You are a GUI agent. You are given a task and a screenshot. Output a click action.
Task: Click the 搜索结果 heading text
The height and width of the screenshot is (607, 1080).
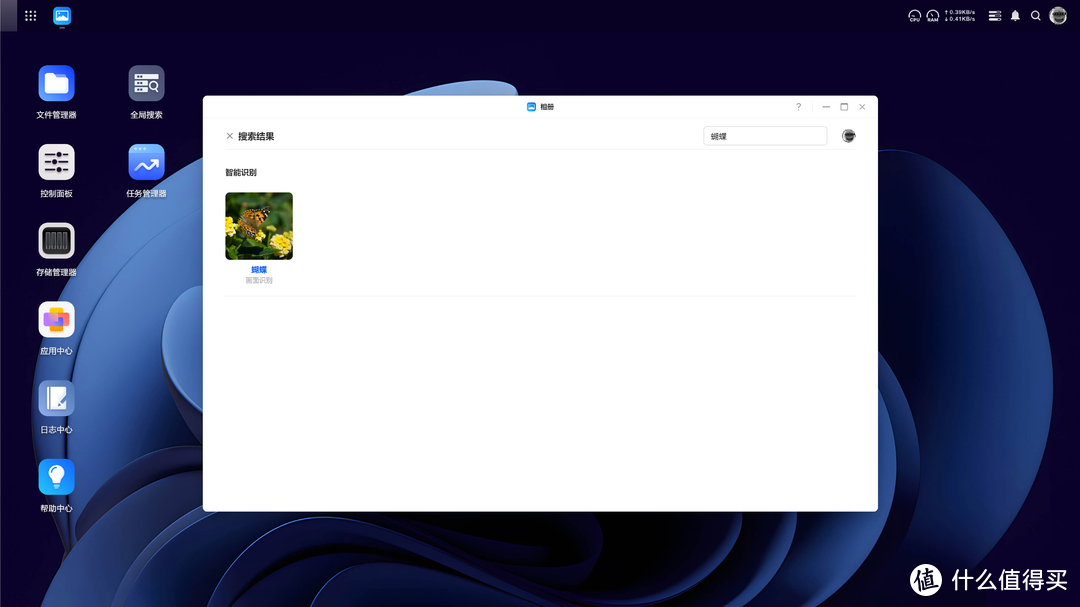[x=256, y=136]
